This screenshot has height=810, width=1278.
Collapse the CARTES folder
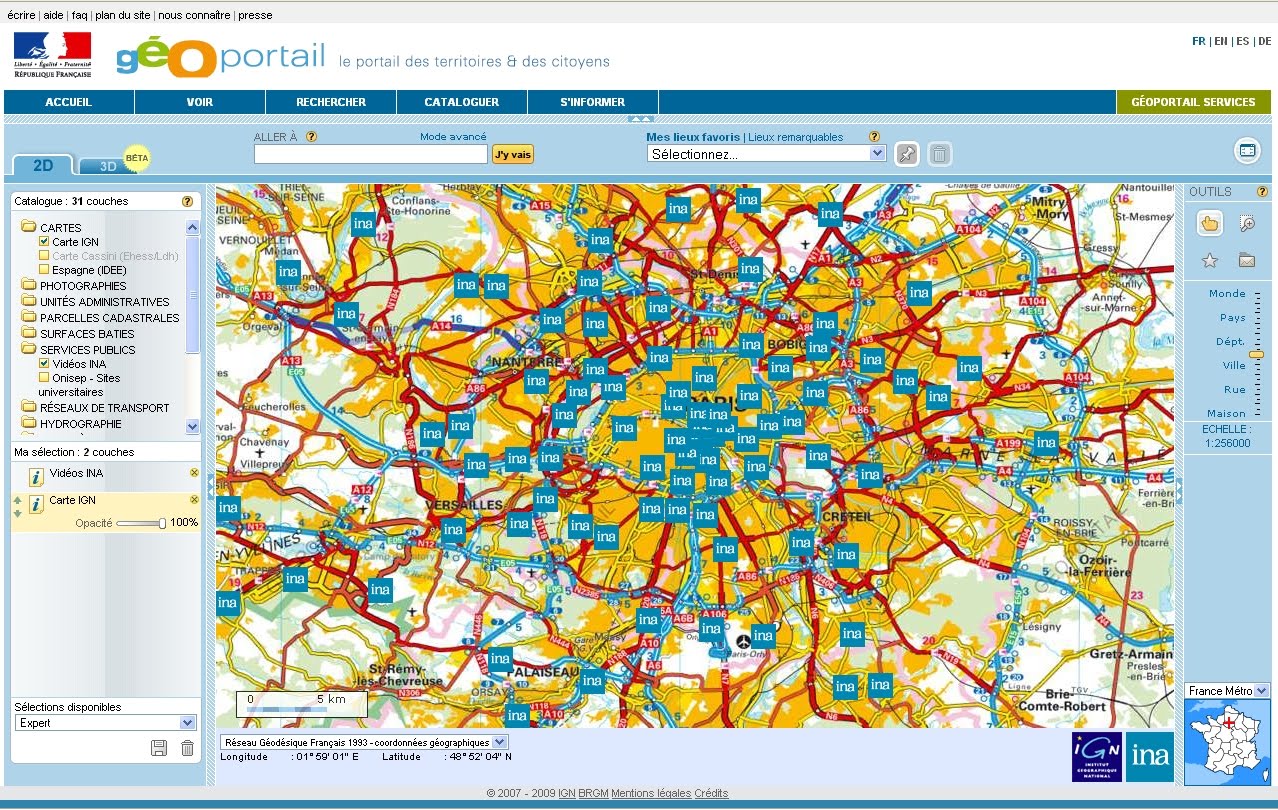29,228
